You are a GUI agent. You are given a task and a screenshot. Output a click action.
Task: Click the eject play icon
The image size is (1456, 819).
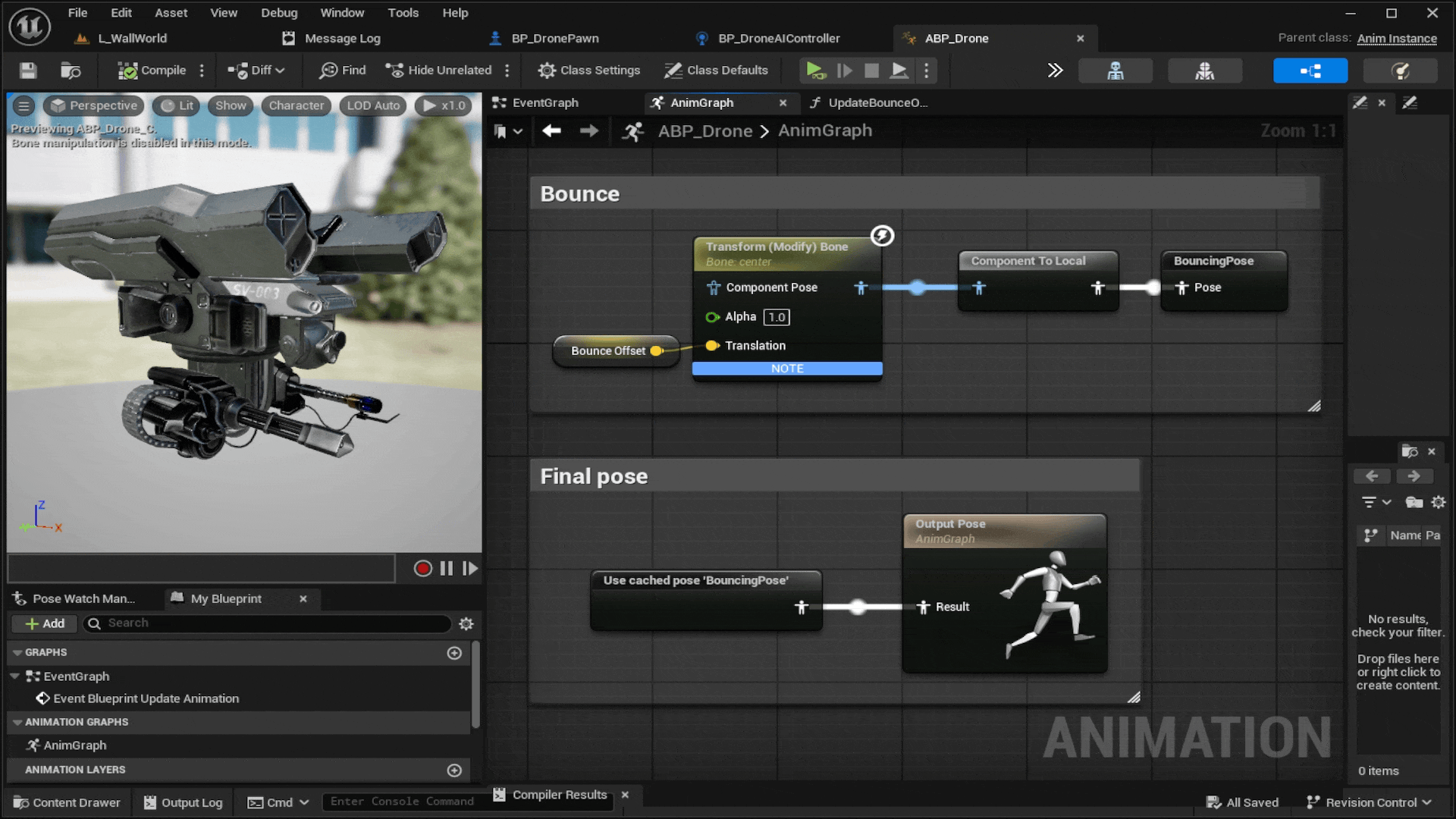coord(899,71)
